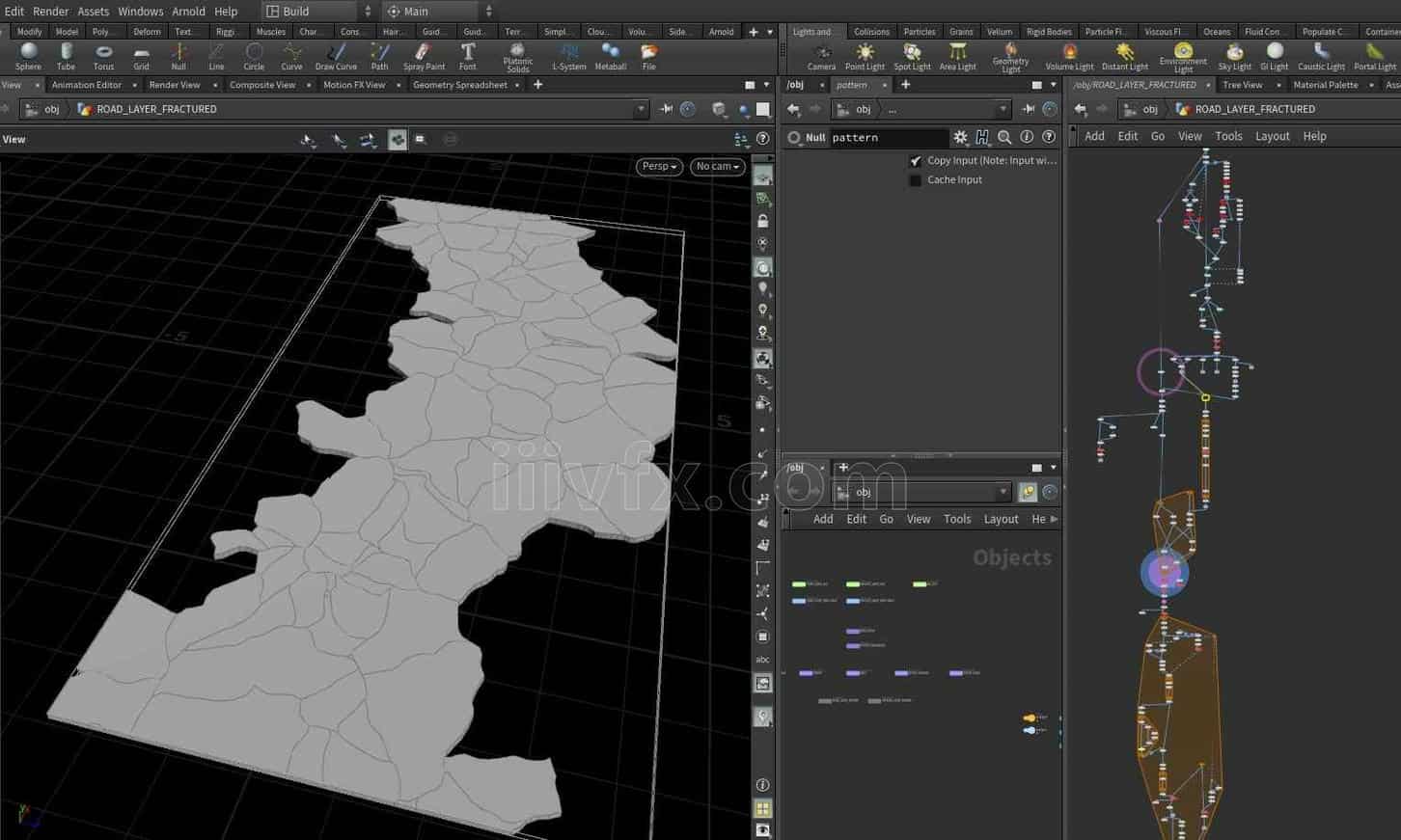Viewport: 1401px width, 840px height.
Task: Toggle pin on viewport path bar
Action: click(x=666, y=109)
